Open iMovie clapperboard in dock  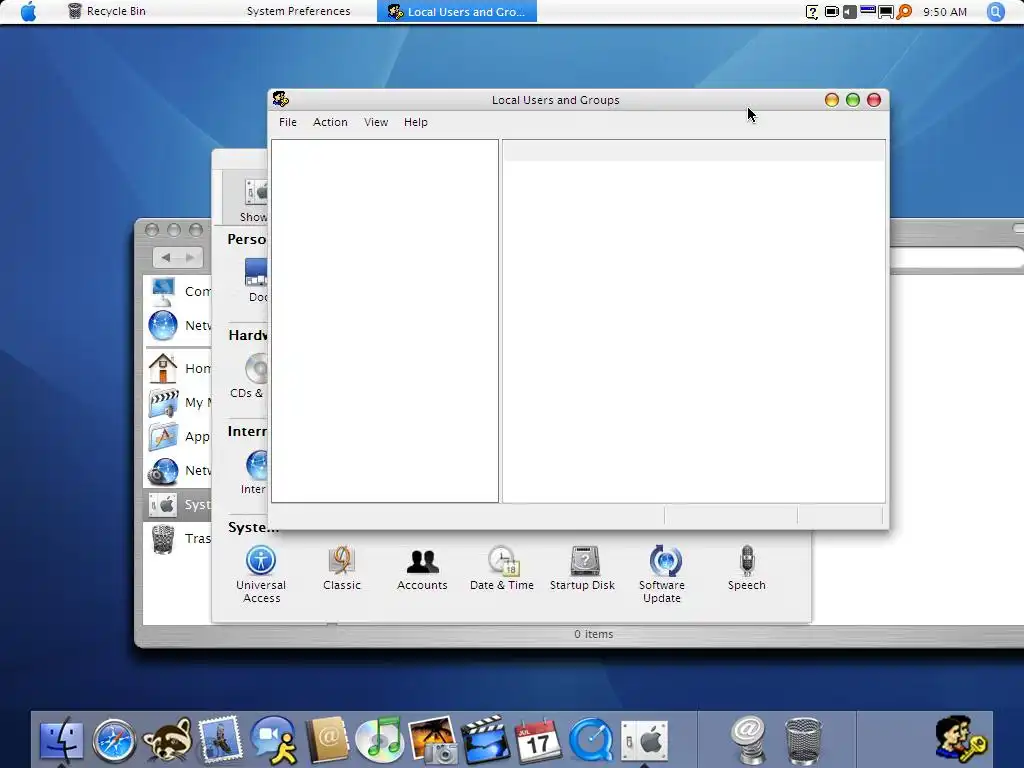point(485,741)
